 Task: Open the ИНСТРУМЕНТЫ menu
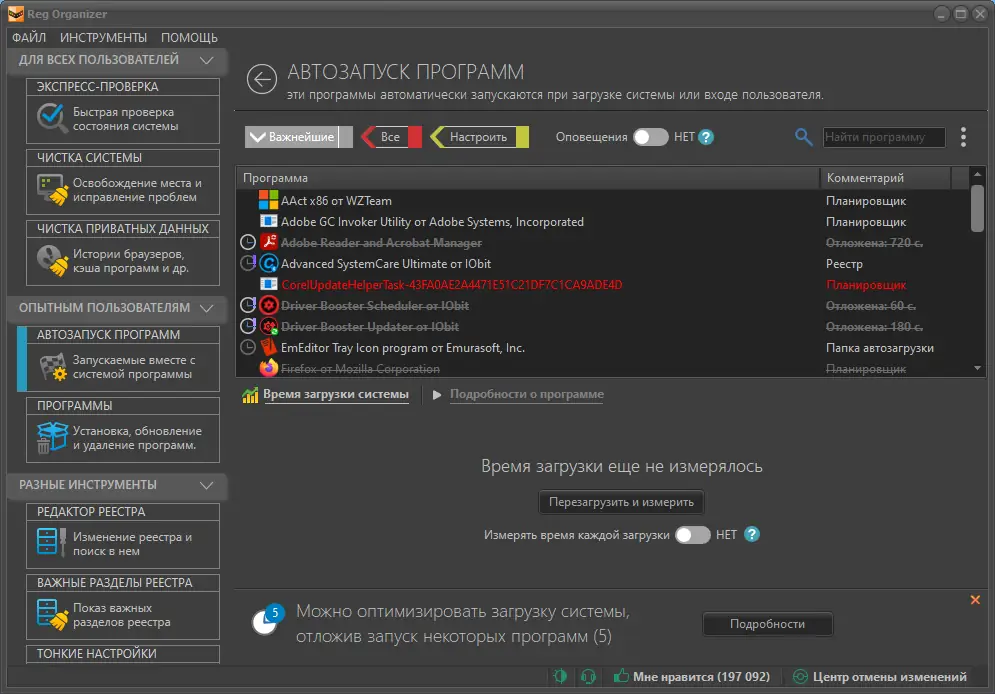[x=103, y=37]
